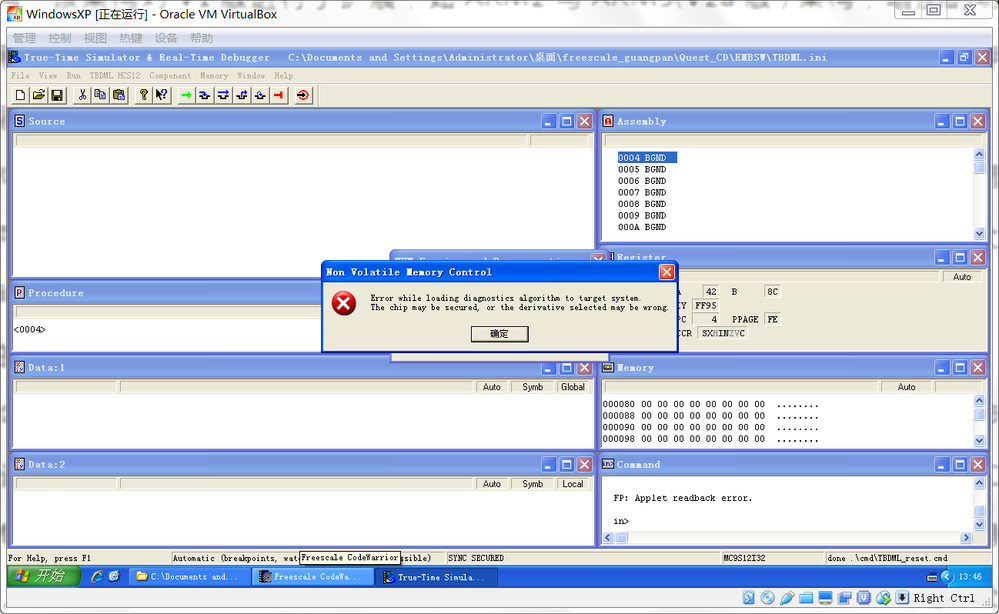
Task: Select assembly line 0007 BGND
Action: (x=642, y=192)
